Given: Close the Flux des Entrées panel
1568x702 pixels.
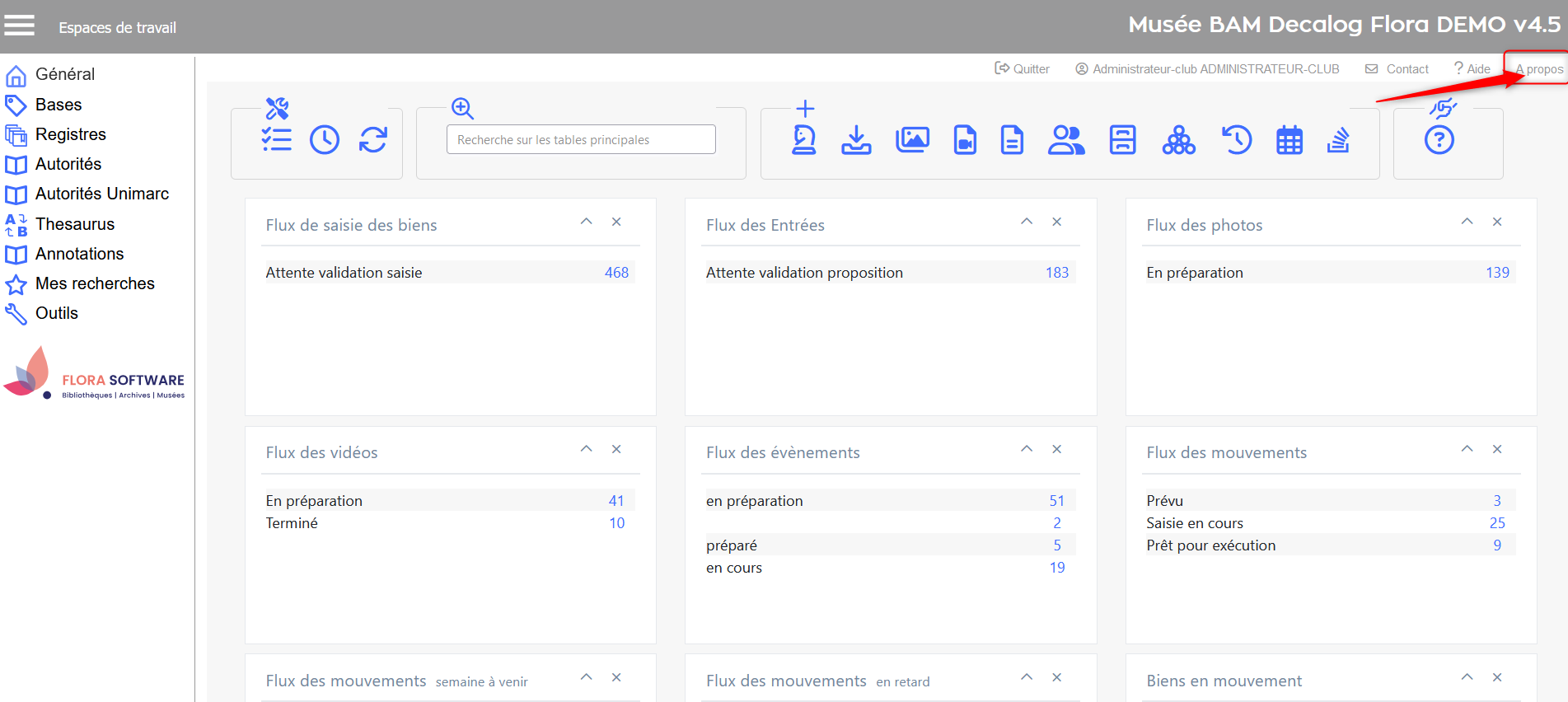Looking at the screenshot, I should [1057, 222].
